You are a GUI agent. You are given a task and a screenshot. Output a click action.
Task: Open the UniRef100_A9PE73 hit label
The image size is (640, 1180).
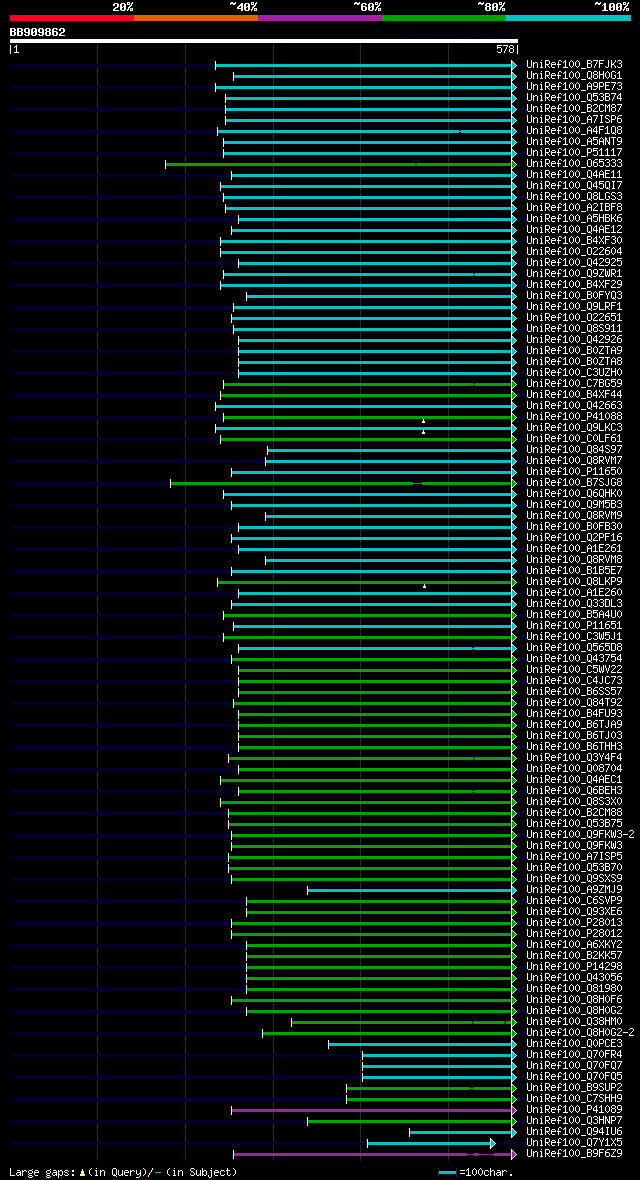click(x=574, y=87)
